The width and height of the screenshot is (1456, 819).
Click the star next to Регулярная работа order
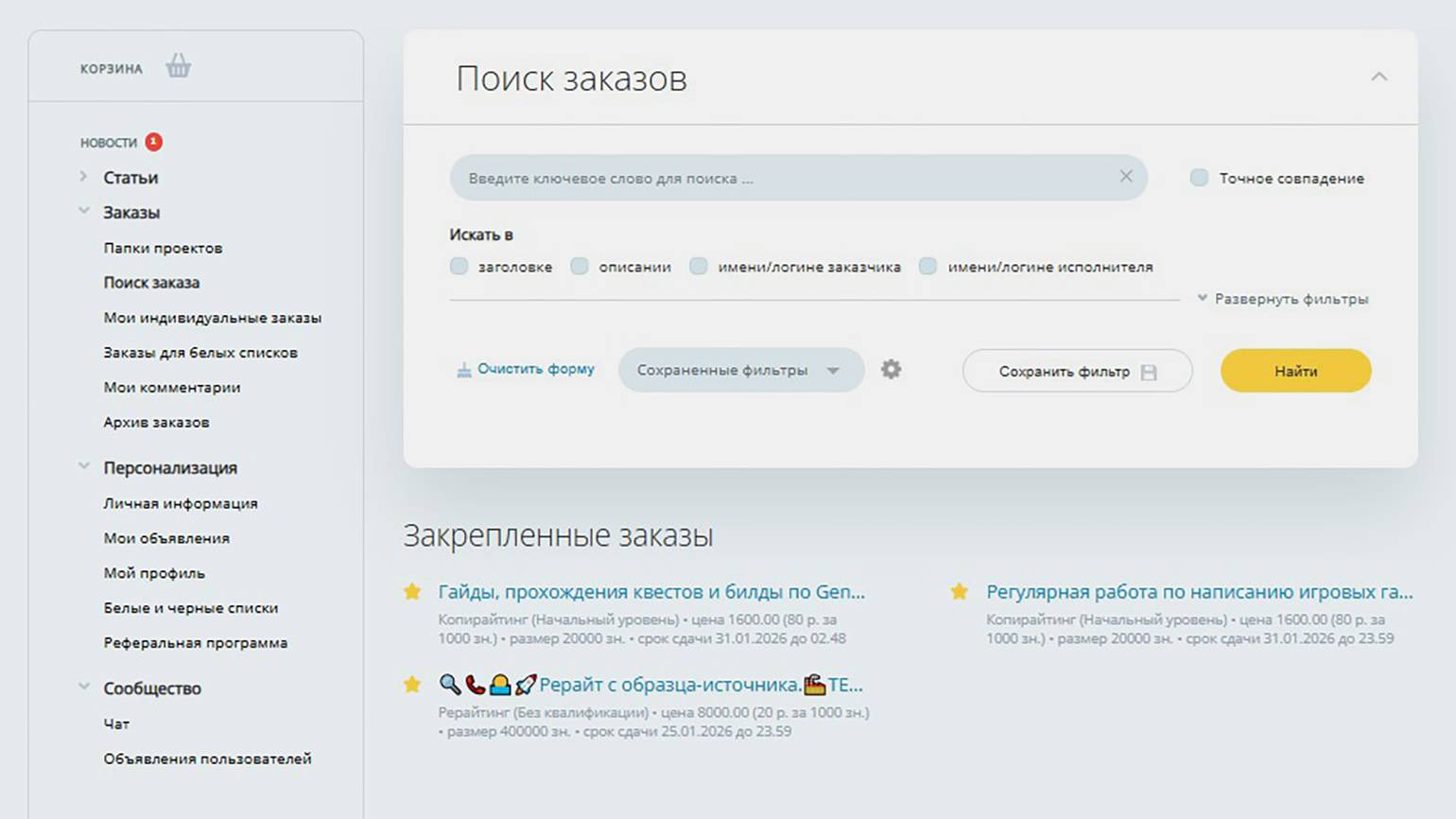[960, 592]
